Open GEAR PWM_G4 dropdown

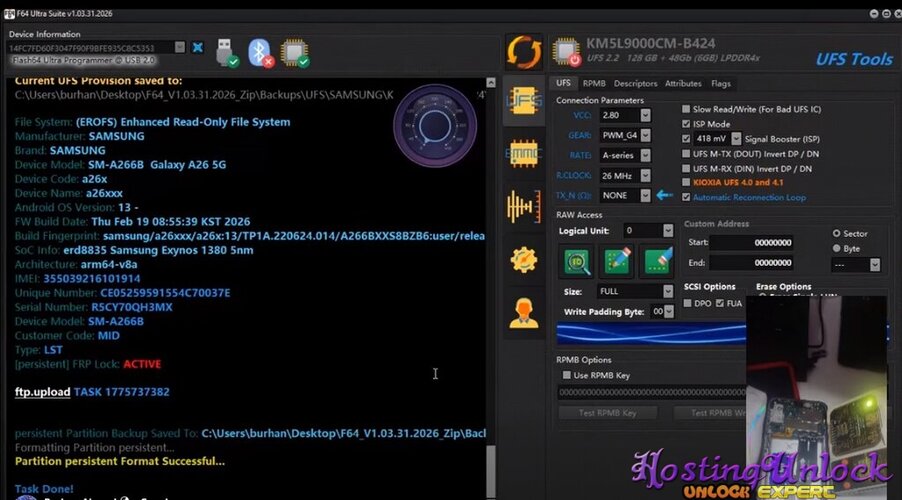pyautogui.click(x=645, y=135)
